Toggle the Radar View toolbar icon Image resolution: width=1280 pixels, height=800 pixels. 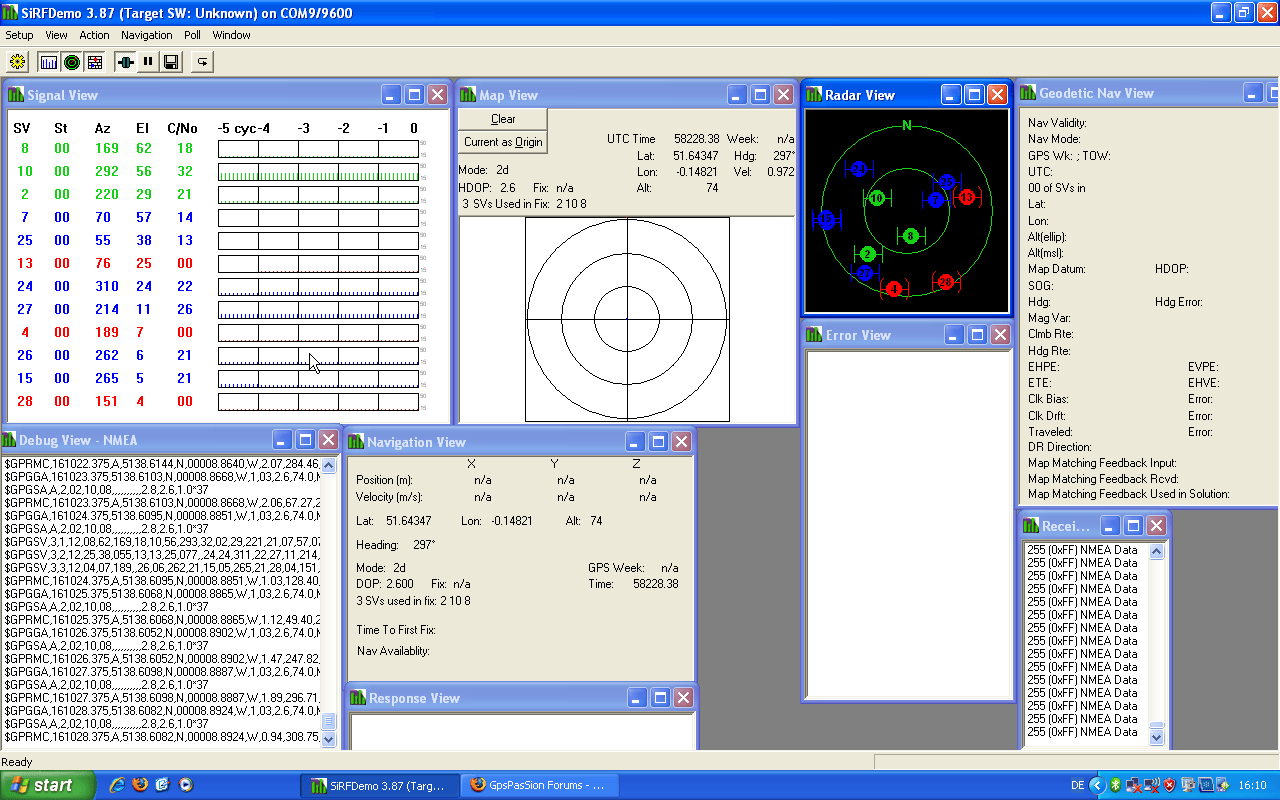(x=72, y=62)
